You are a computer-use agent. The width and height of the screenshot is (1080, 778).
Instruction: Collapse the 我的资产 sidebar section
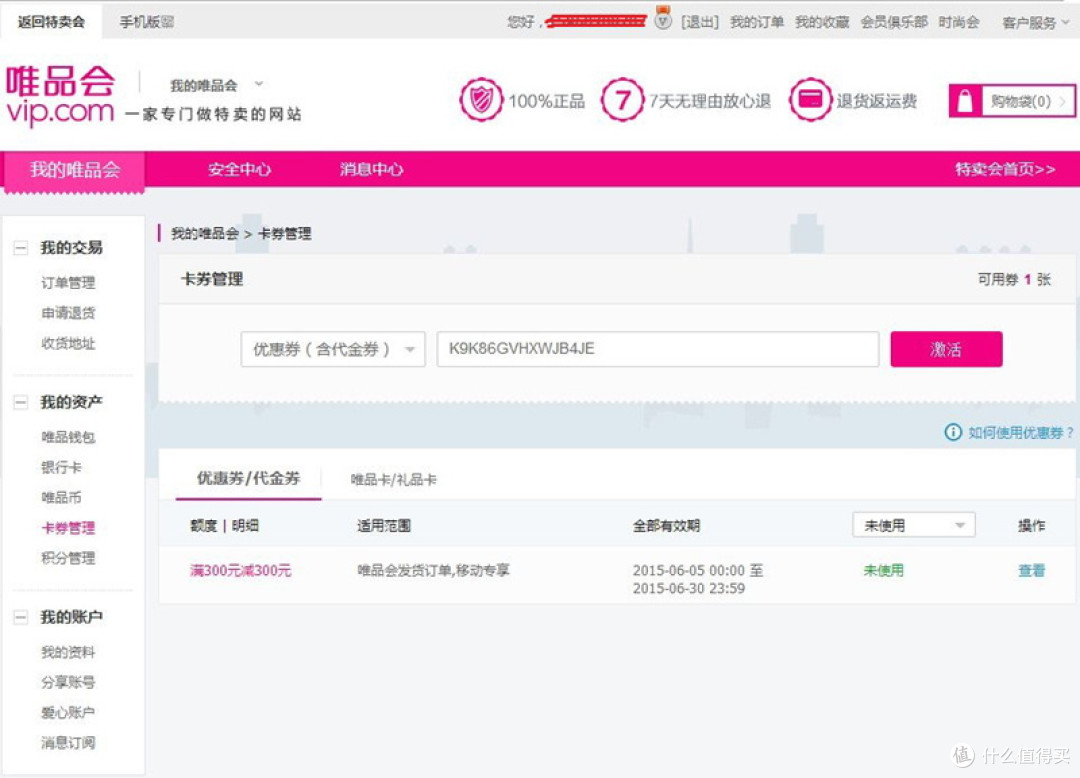21,402
